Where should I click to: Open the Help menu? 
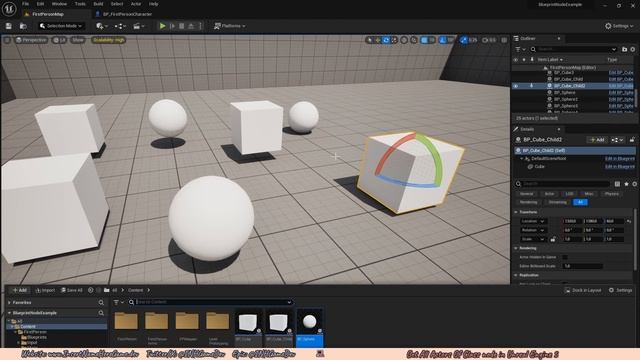pyautogui.click(x=153, y=4)
